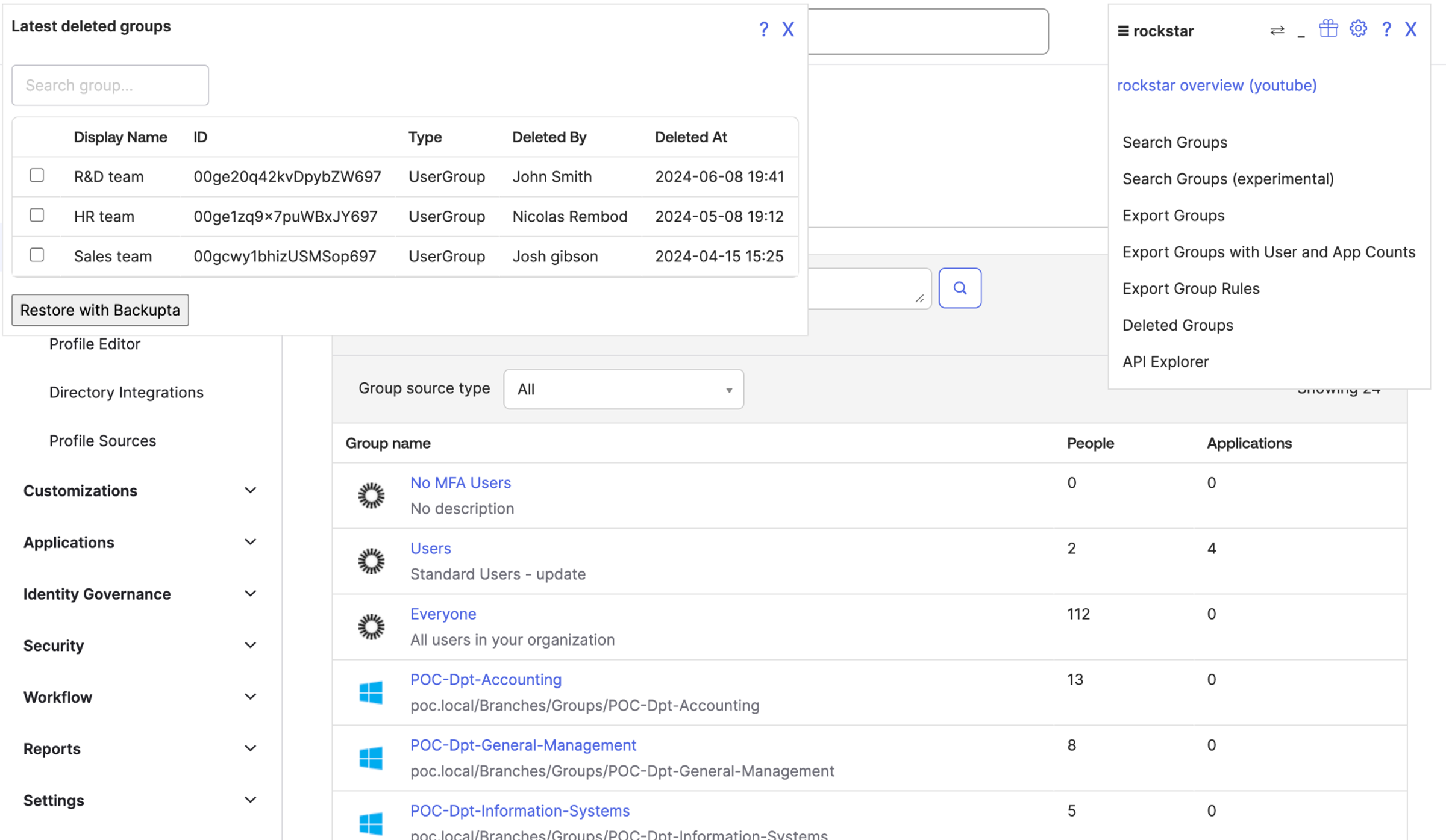Image resolution: width=1446 pixels, height=840 pixels.
Task: Click the rockstar hamburger menu icon
Action: pos(1123,31)
